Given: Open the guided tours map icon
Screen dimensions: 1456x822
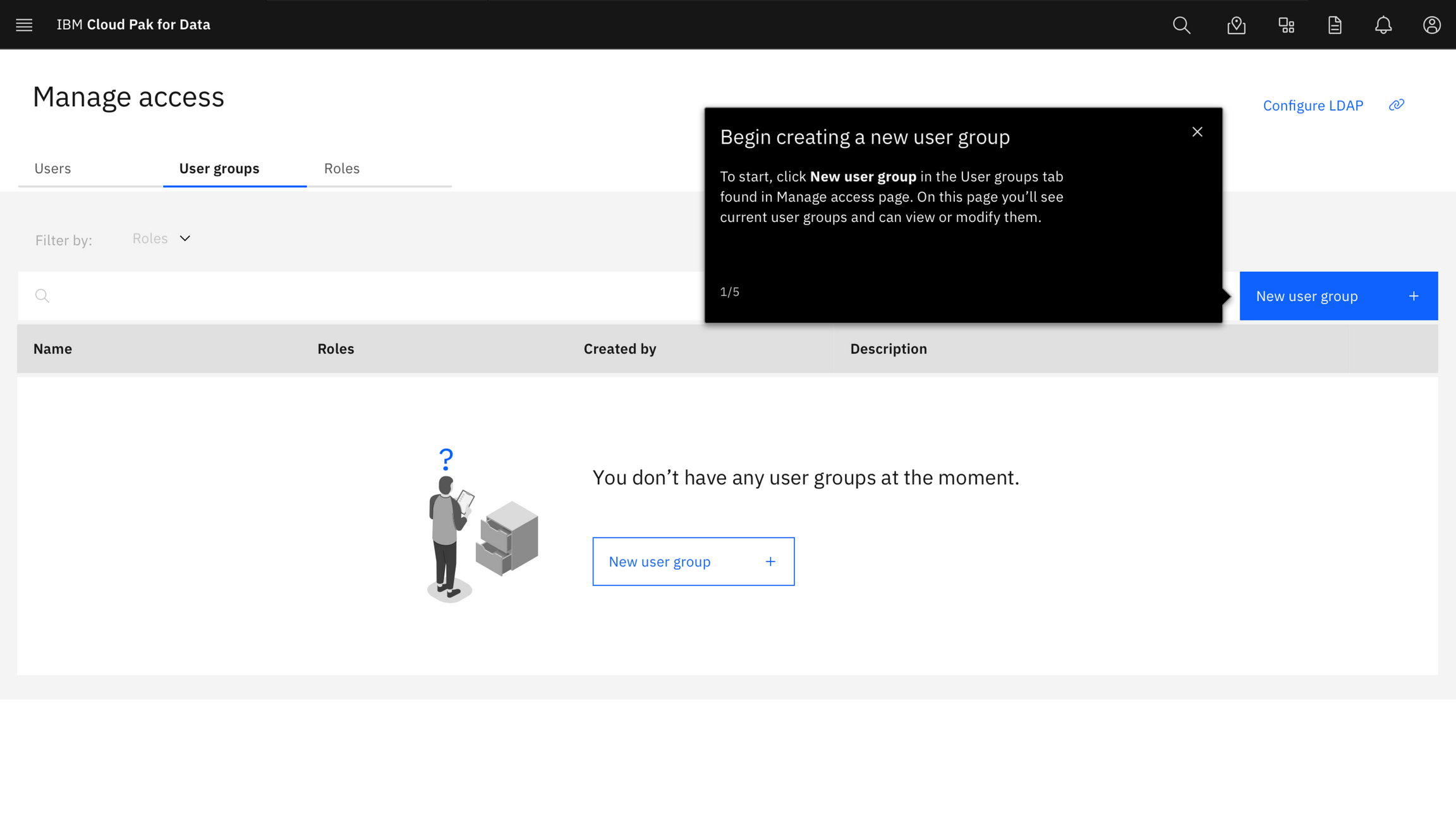Looking at the screenshot, I should click(x=1236, y=25).
